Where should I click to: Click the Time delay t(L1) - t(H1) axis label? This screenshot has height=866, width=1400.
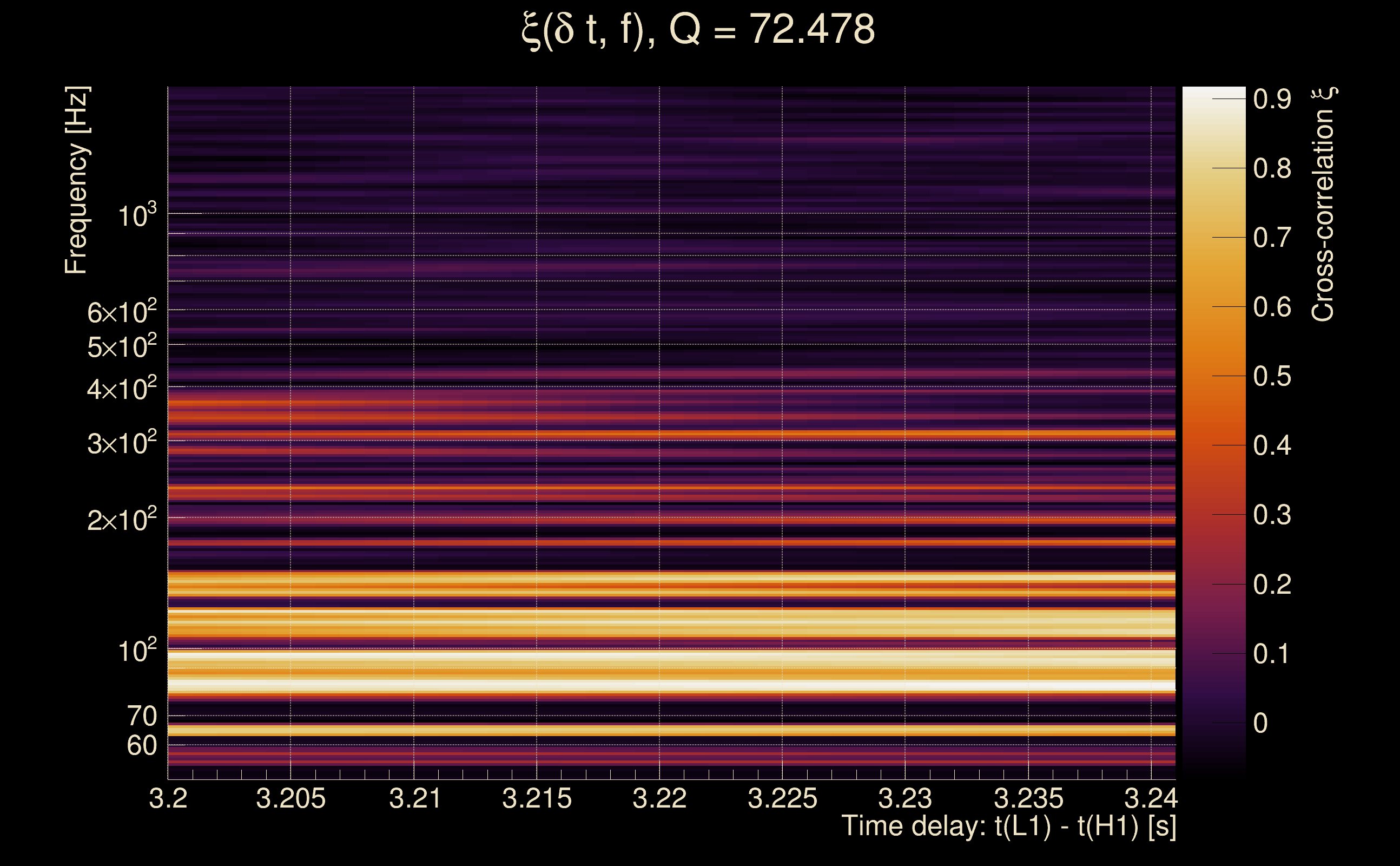1008,826
